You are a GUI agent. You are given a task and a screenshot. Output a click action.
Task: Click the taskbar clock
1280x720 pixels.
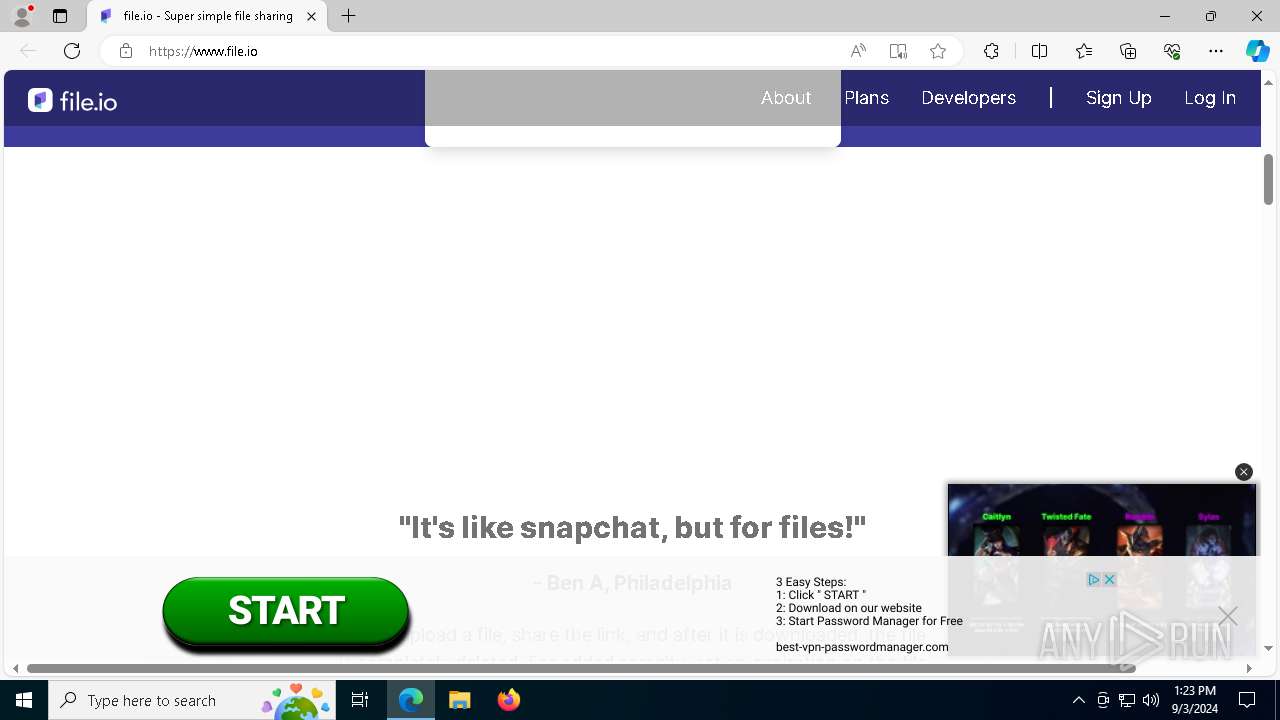pos(1195,700)
